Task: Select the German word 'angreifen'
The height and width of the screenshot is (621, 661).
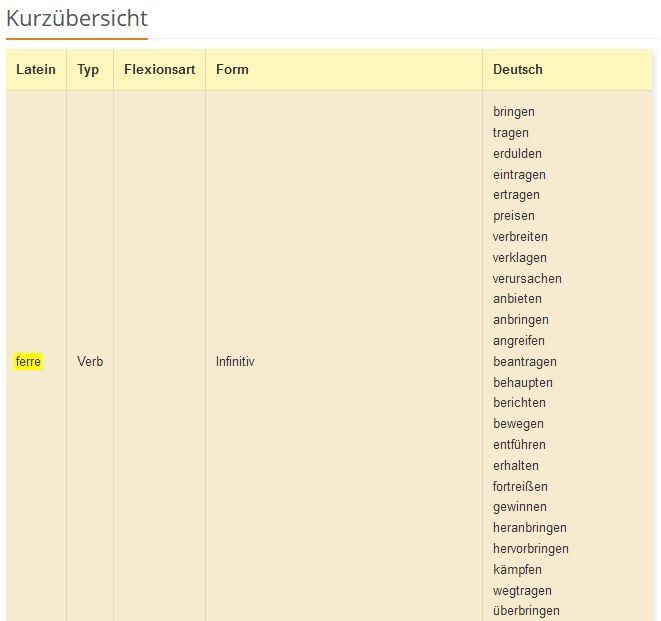Action: 519,341
